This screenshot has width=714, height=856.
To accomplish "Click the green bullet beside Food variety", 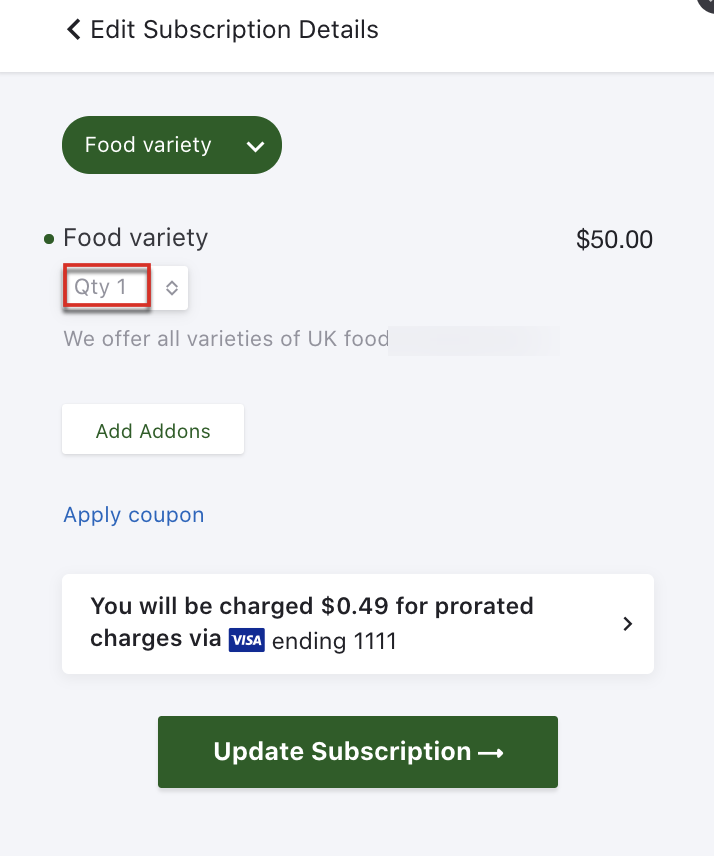I will click(x=49, y=239).
